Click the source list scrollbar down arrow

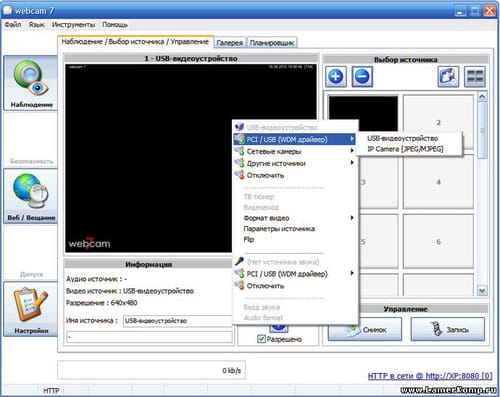coord(482,290)
